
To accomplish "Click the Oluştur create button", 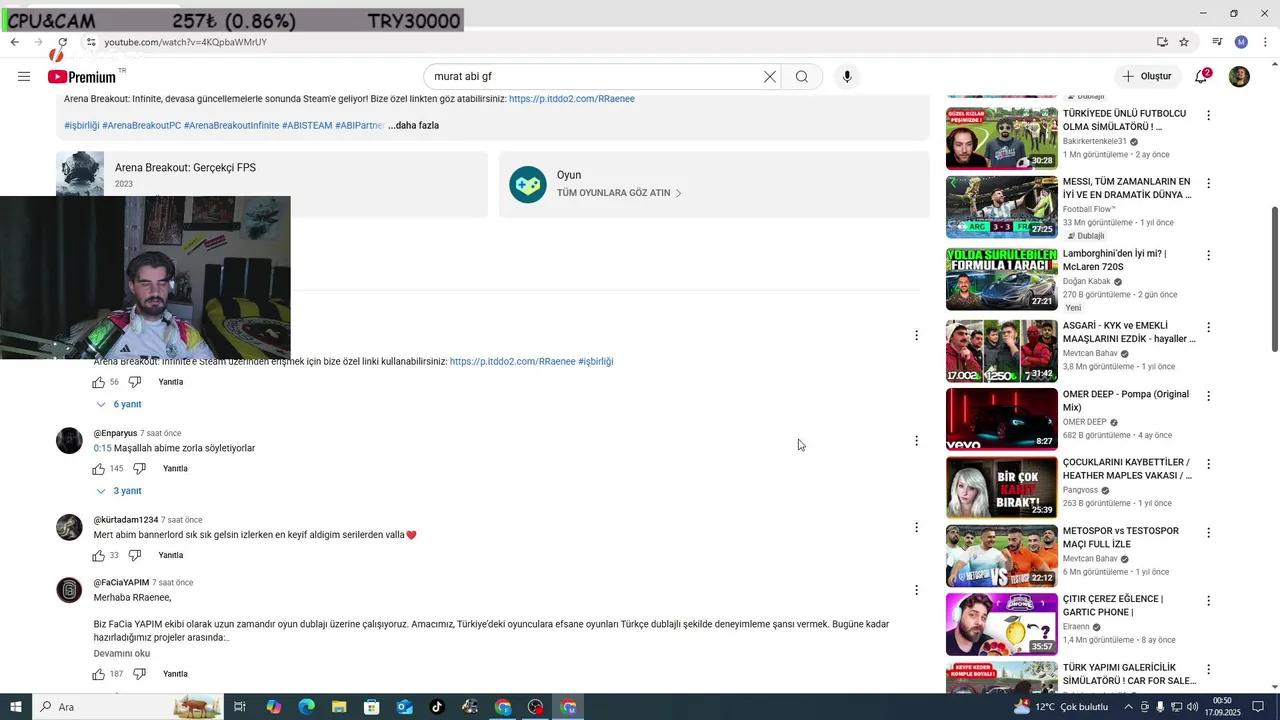I will (x=1146, y=77).
